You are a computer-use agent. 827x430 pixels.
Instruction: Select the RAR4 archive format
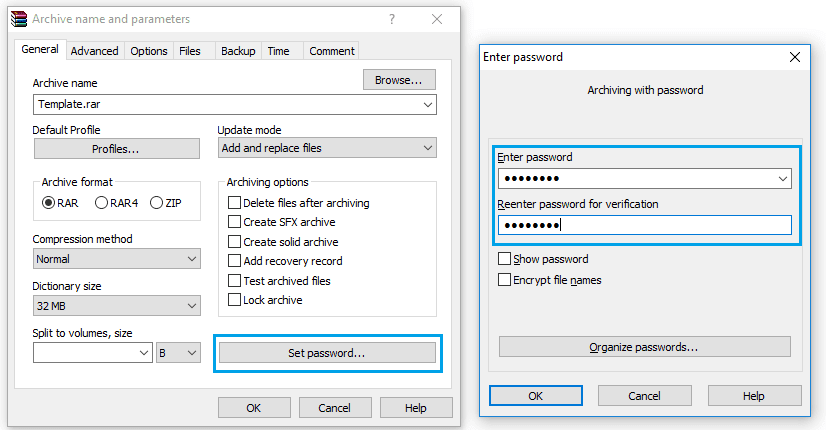117,203
